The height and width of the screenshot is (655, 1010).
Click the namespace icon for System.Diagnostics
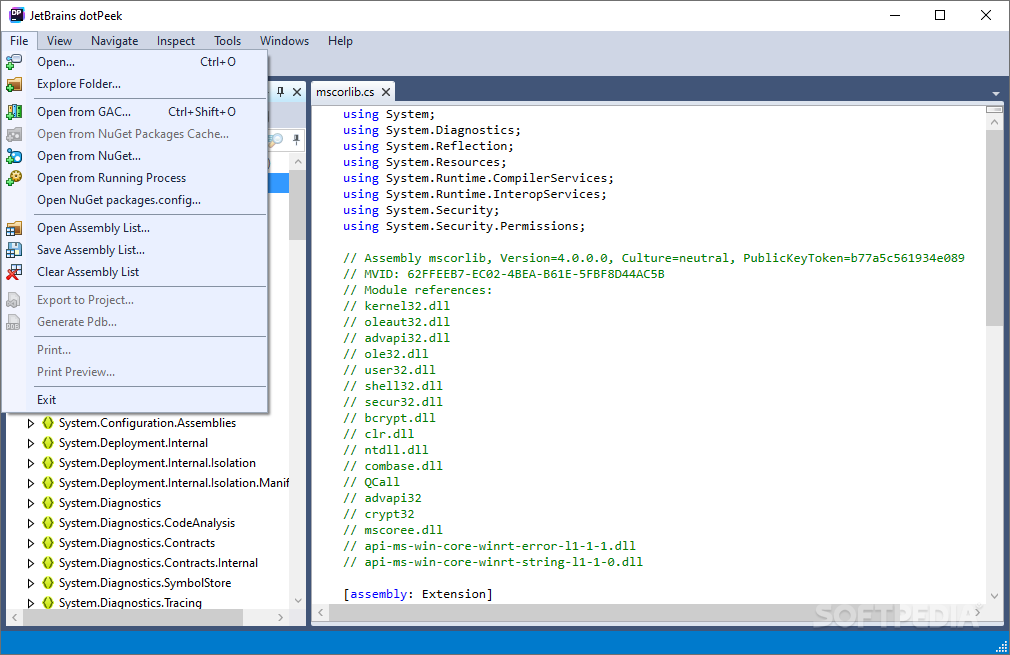[x=48, y=503]
